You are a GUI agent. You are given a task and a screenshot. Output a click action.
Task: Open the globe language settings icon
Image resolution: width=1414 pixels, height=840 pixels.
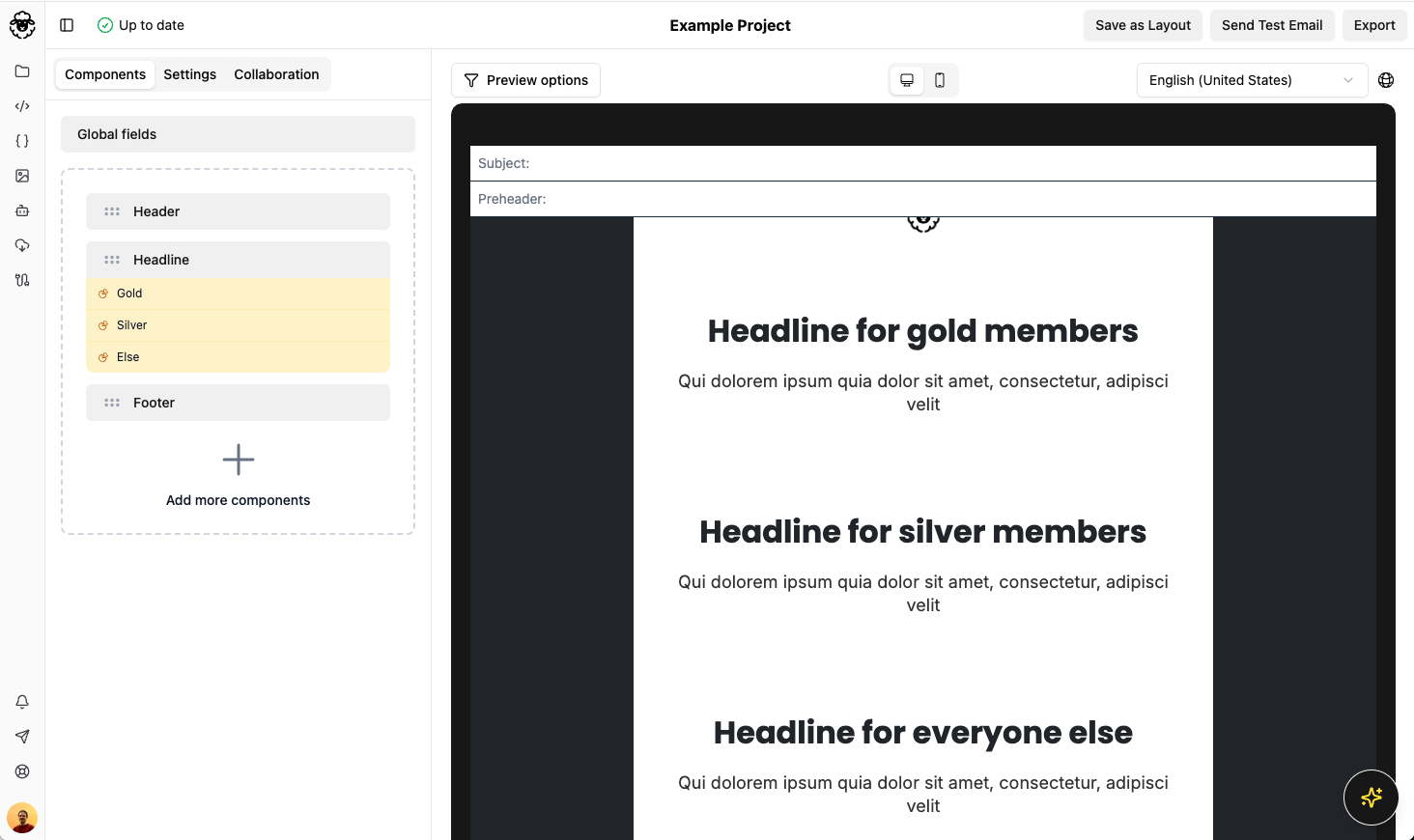pyautogui.click(x=1386, y=80)
